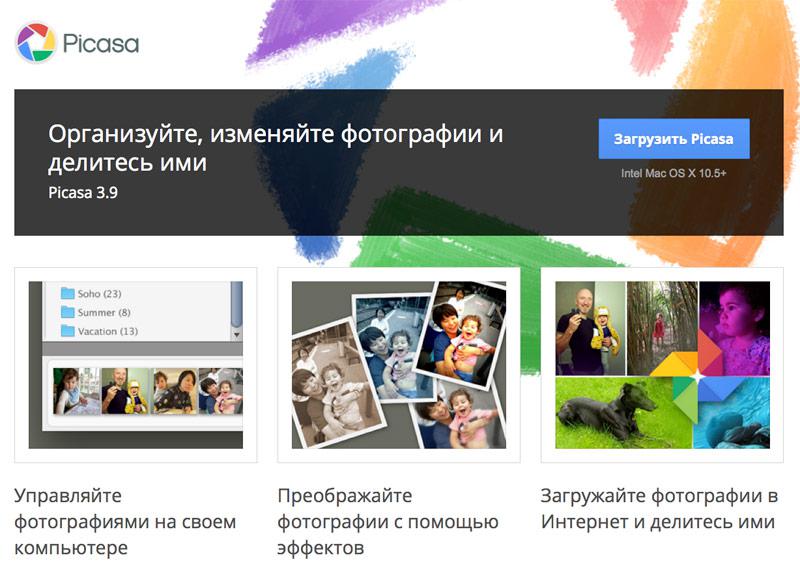Click the Picasa wordmark next to logo

point(100,44)
